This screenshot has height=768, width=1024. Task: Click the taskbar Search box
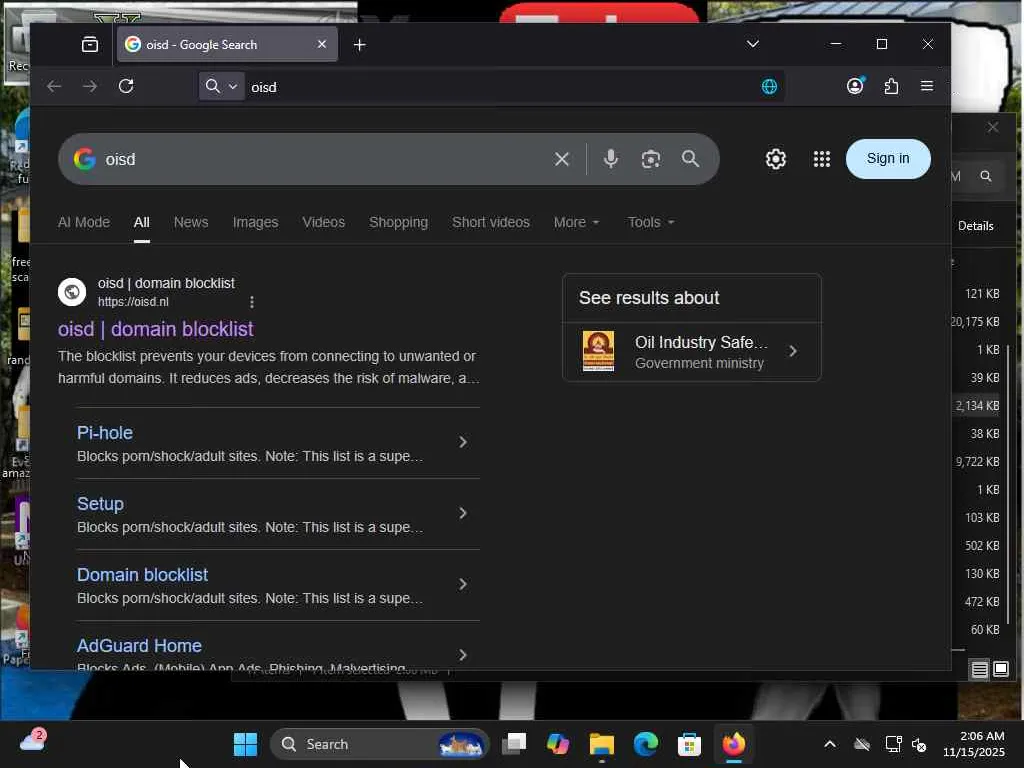point(380,744)
